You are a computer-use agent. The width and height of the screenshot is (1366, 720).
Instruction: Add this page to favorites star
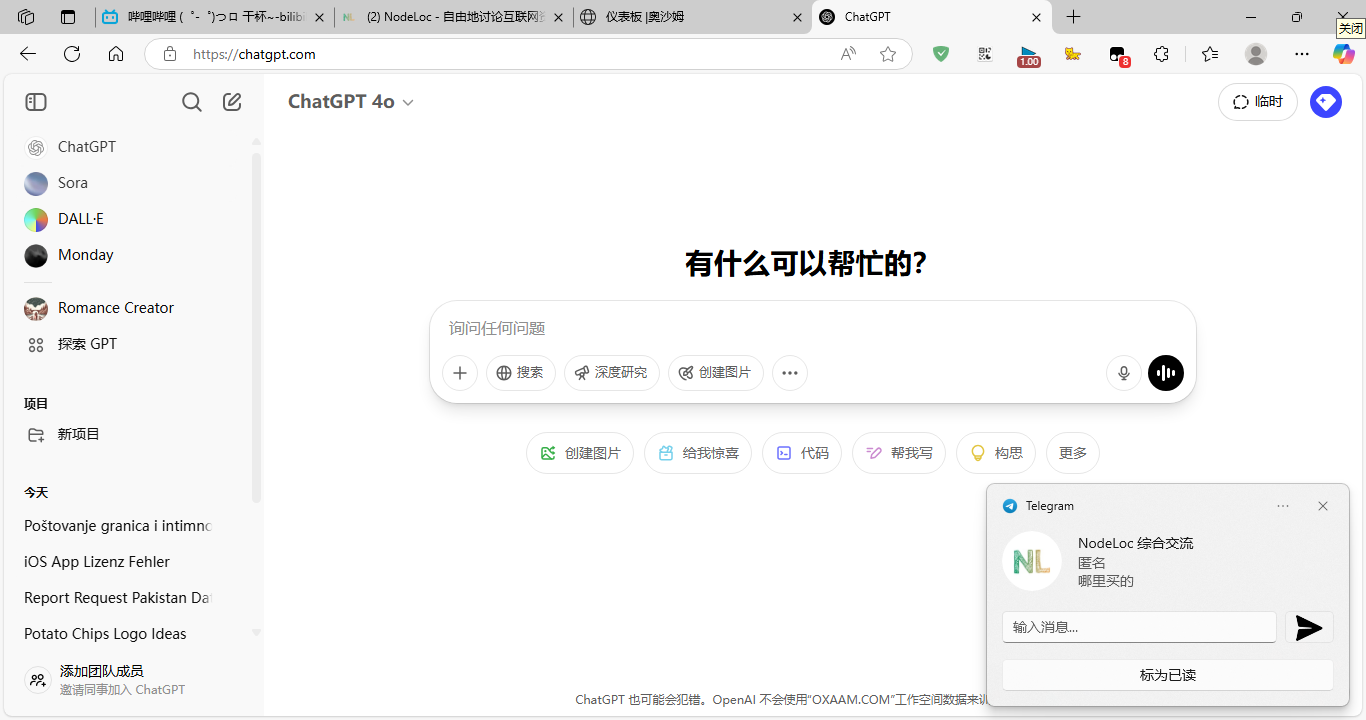pos(888,54)
